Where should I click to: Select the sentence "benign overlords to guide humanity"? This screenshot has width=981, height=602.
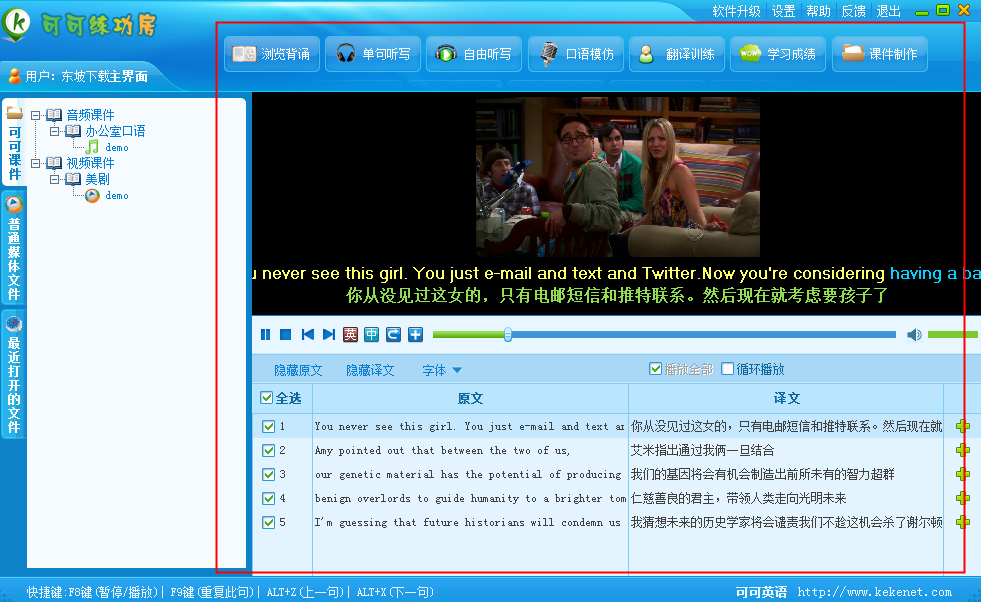coord(470,499)
